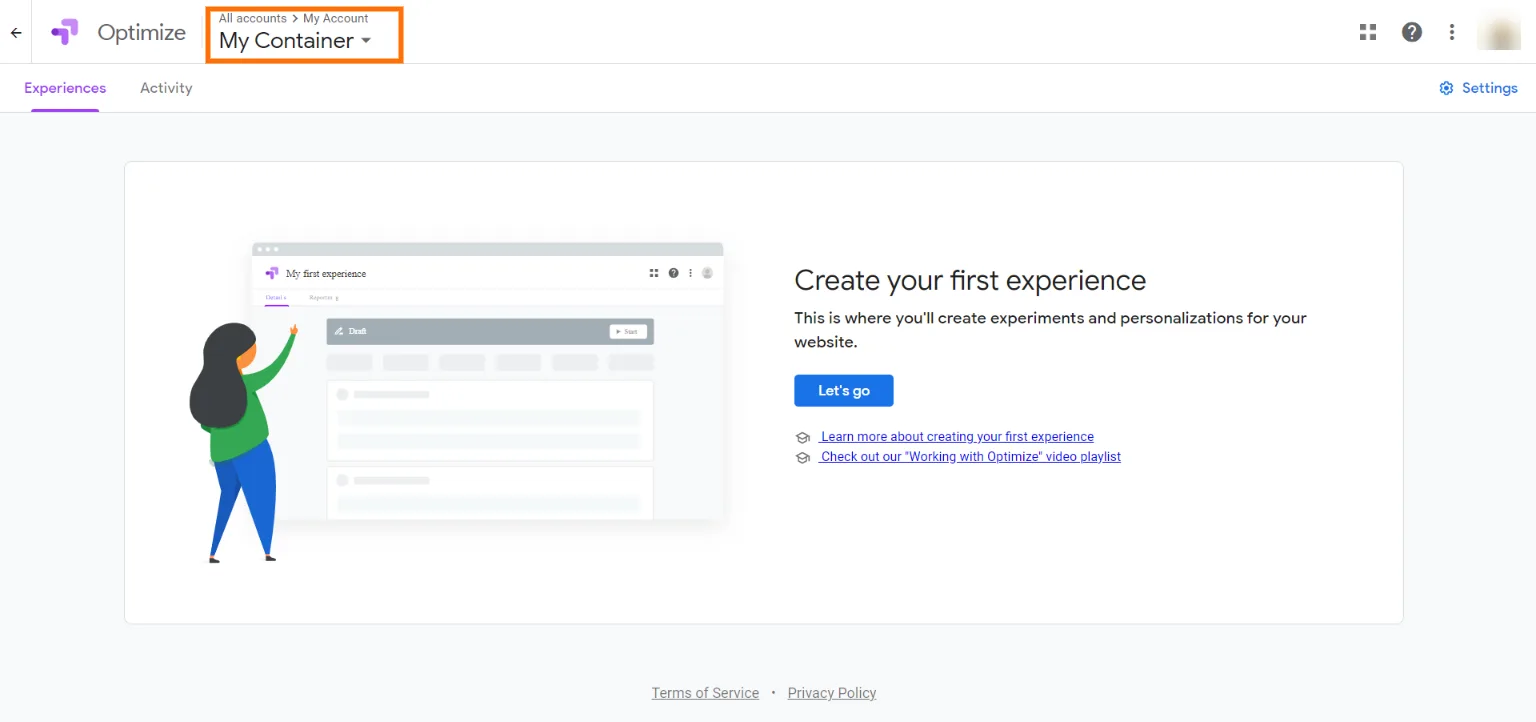Open the Privacy Policy link
The width and height of the screenshot is (1536, 722).
click(832, 693)
